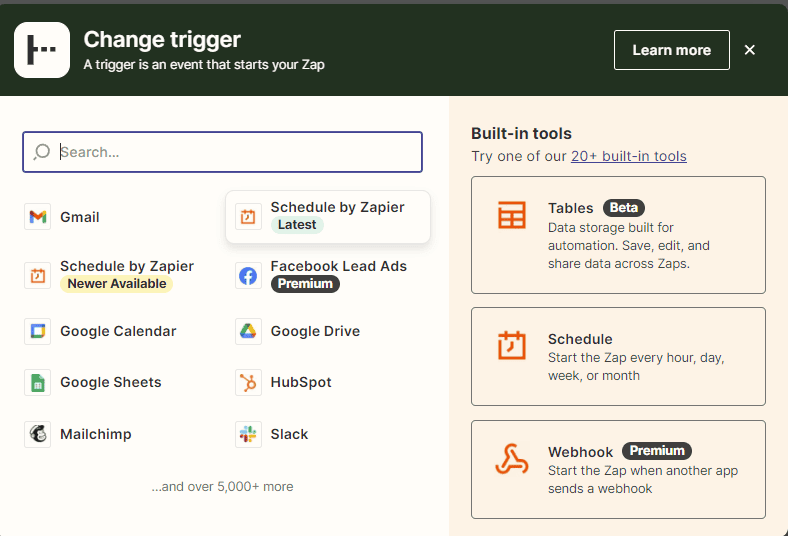Click the Change trigger heading
788x536 pixels.
[162, 39]
